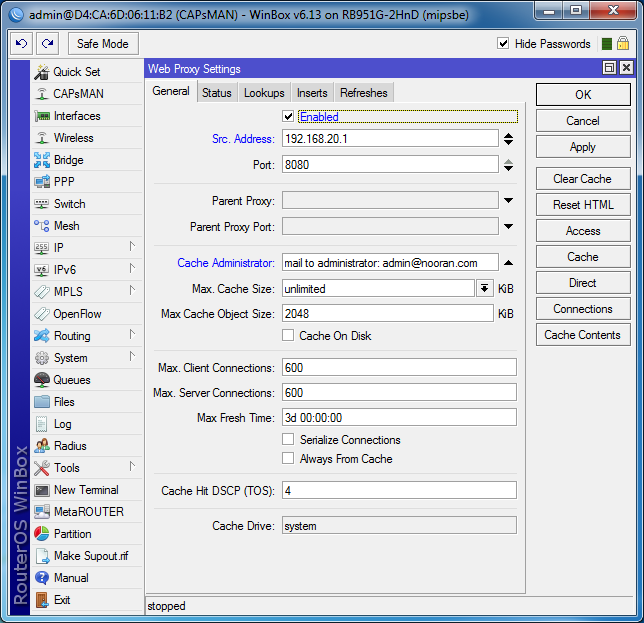Screen dimensions: 644x623
Task: Open Mesh menu icon
Action: tap(41, 226)
